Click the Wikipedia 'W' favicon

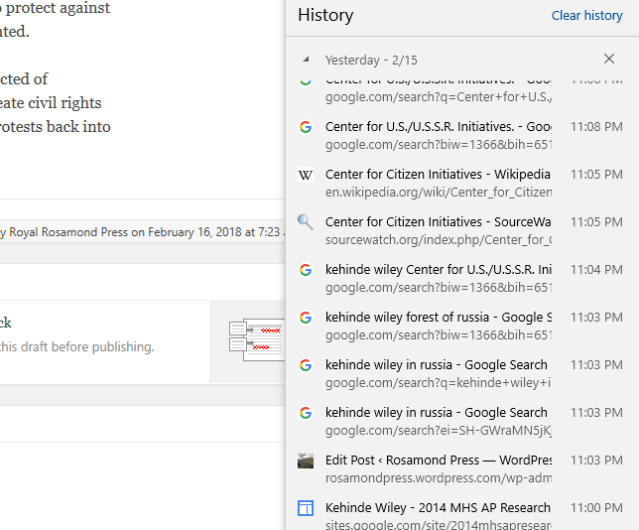(306, 175)
